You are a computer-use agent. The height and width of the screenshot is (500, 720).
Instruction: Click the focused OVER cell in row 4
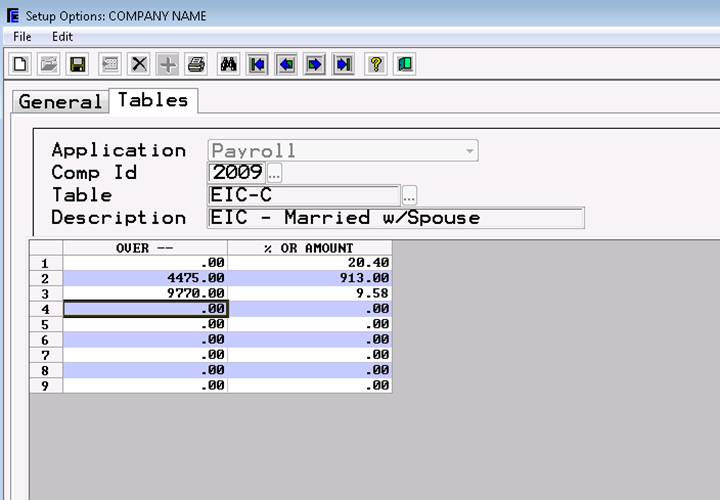pos(145,309)
